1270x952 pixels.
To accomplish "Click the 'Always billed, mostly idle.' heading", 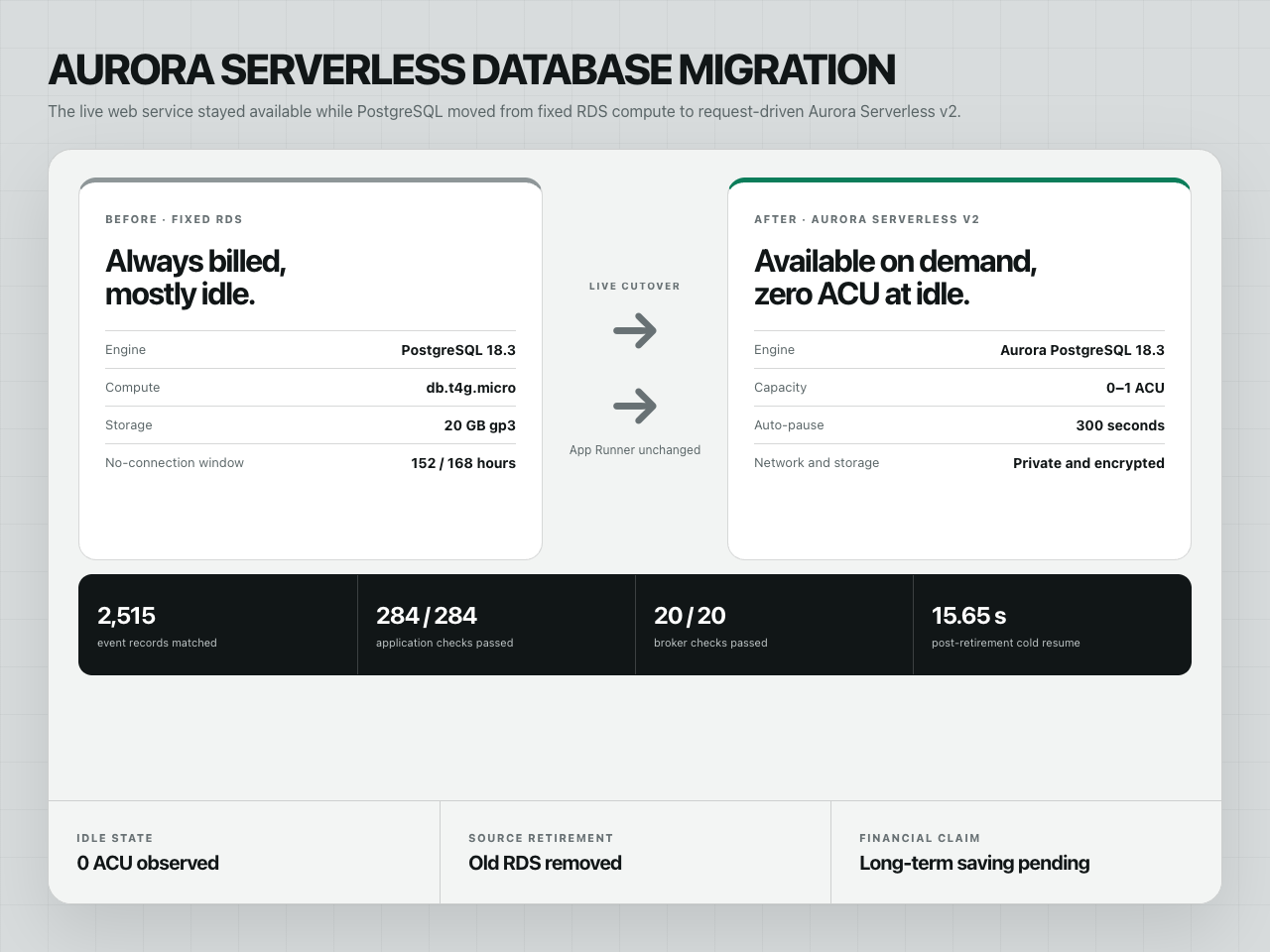I will pyautogui.click(x=195, y=277).
